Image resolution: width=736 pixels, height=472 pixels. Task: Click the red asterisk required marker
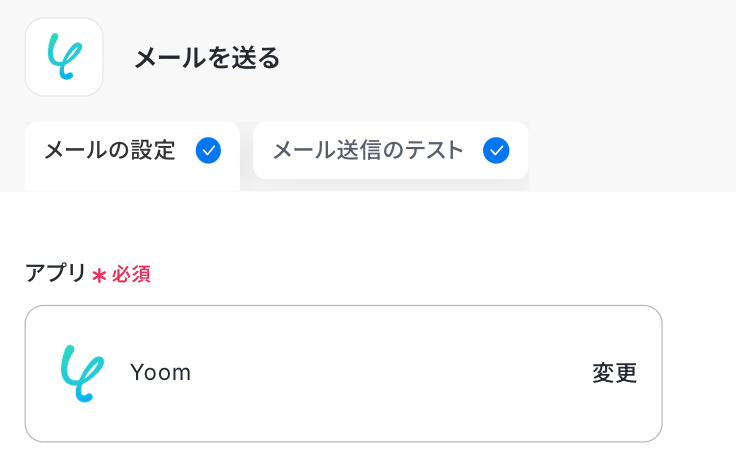(x=99, y=275)
